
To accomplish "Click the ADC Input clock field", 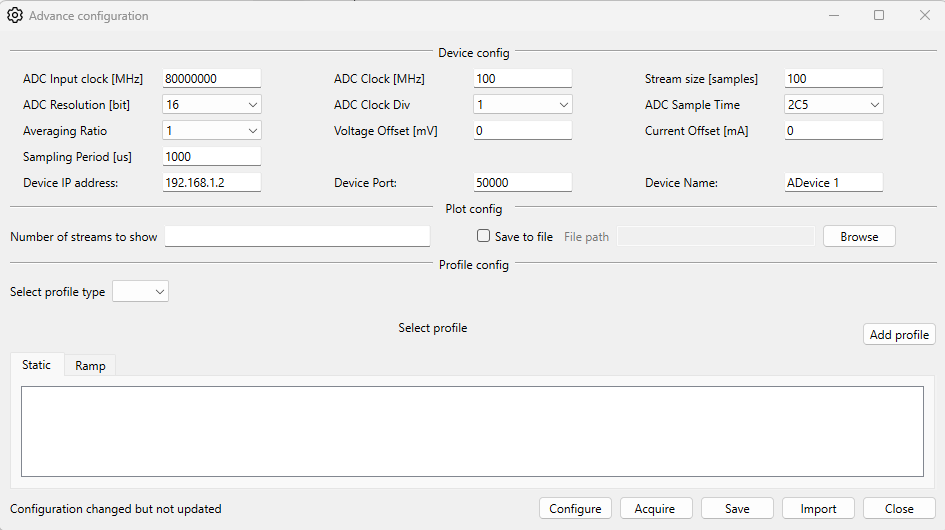I will click(x=211, y=79).
